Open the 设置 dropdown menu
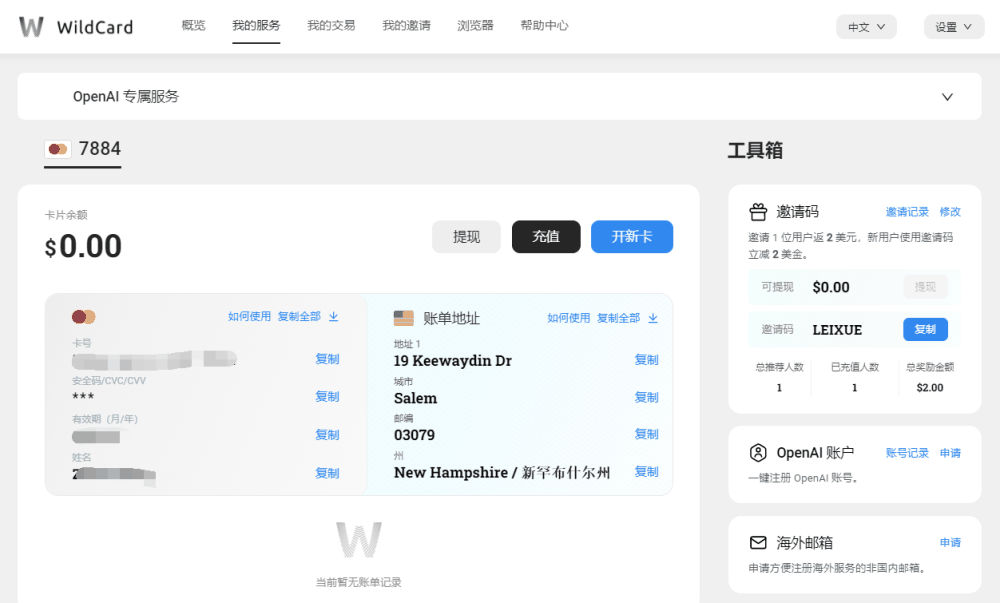1000x603 pixels. click(x=954, y=26)
